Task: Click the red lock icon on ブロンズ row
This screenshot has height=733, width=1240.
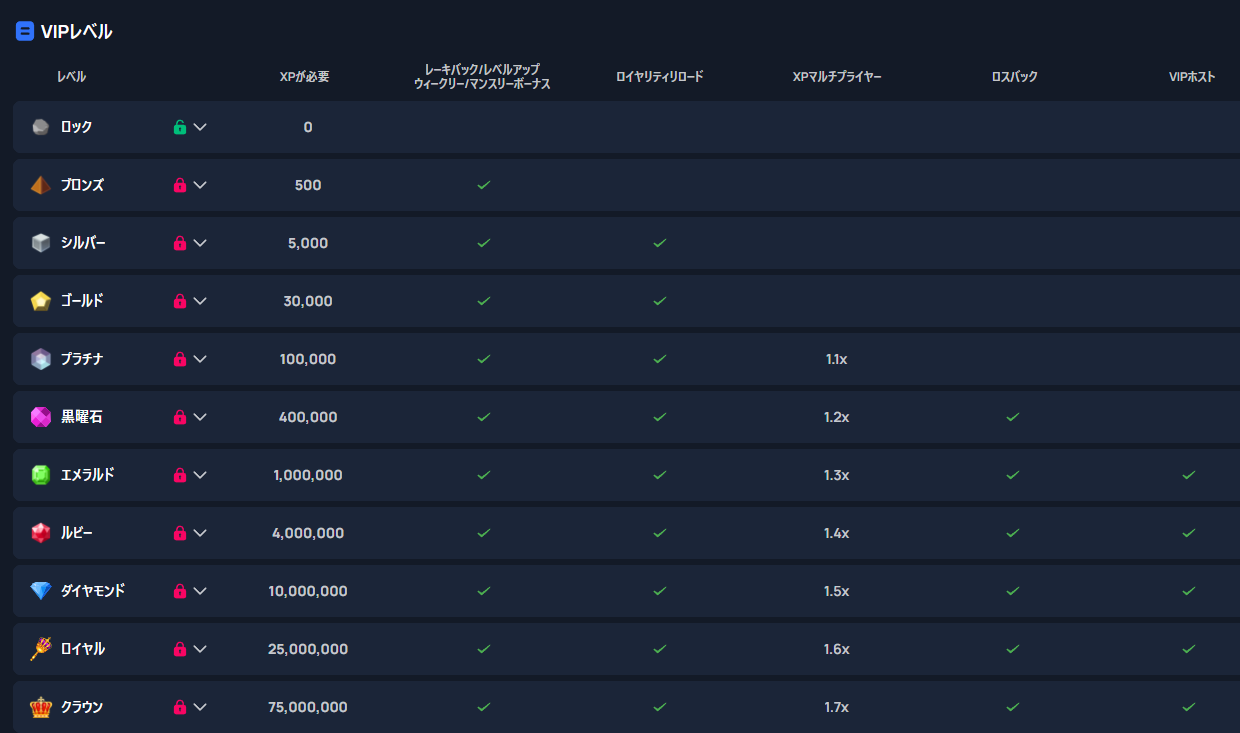Action: [180, 185]
